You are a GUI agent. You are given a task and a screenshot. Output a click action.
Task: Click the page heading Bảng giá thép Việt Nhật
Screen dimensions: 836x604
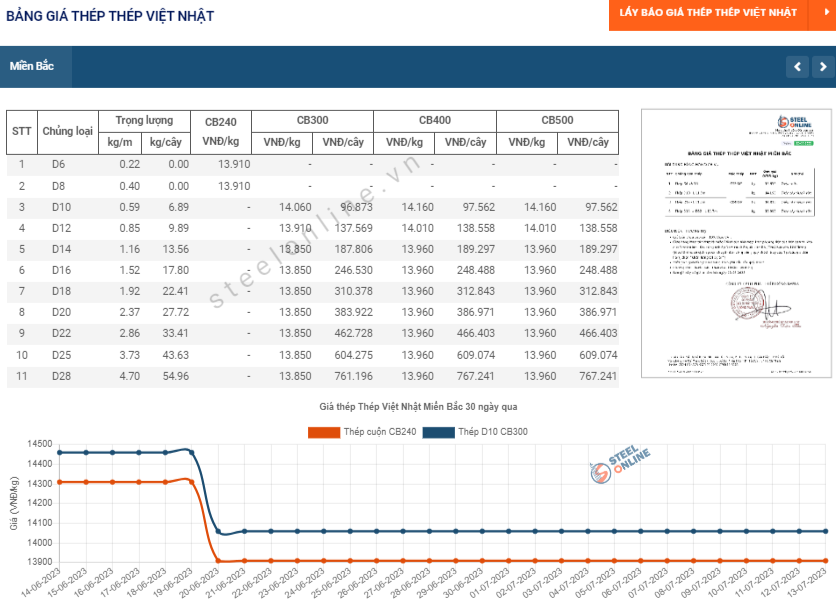pyautogui.click(x=110, y=16)
